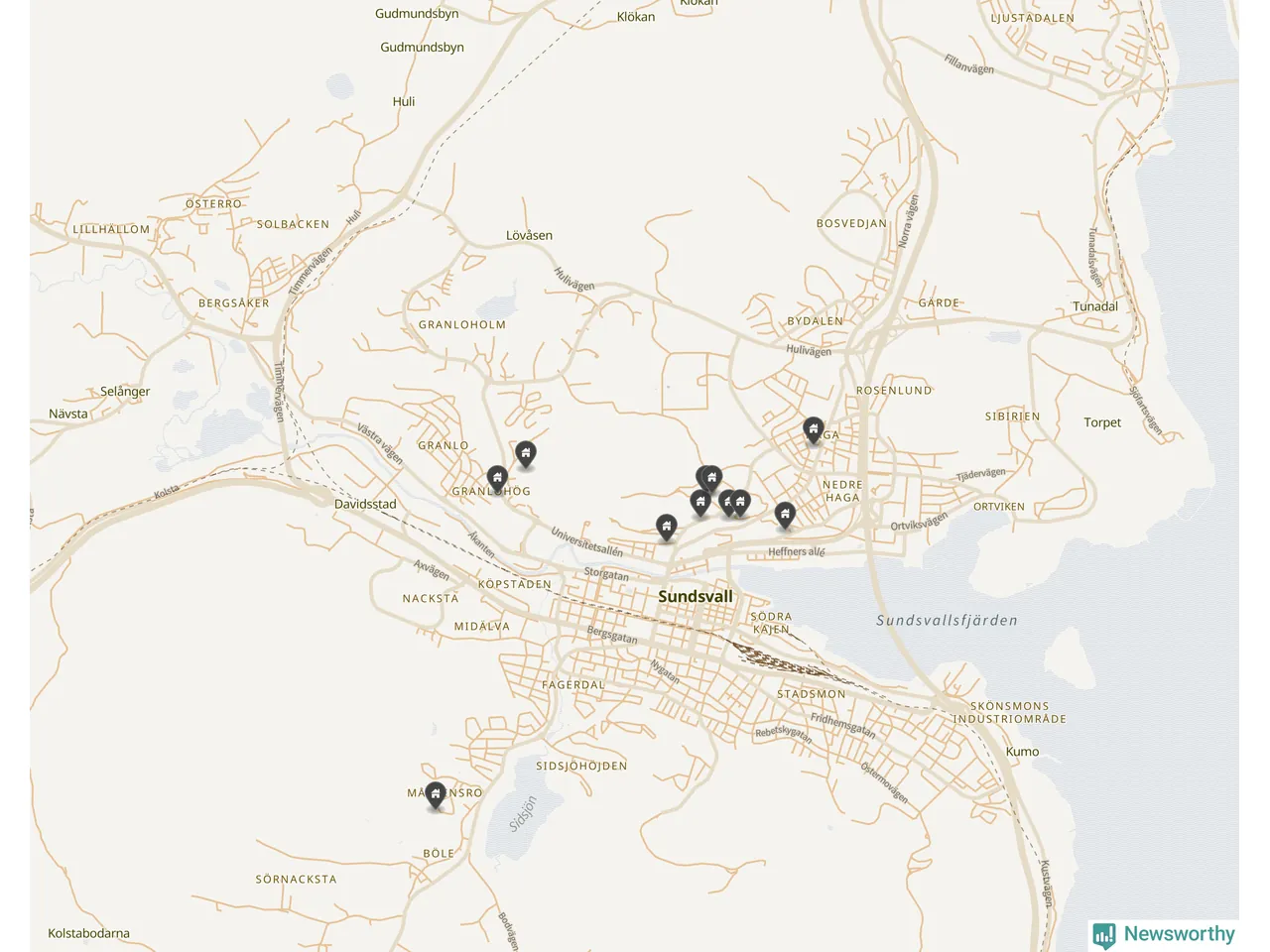Image resolution: width=1270 pixels, height=952 pixels.
Task: Select the Ljustadalen label
Action: pyautogui.click(x=1033, y=18)
